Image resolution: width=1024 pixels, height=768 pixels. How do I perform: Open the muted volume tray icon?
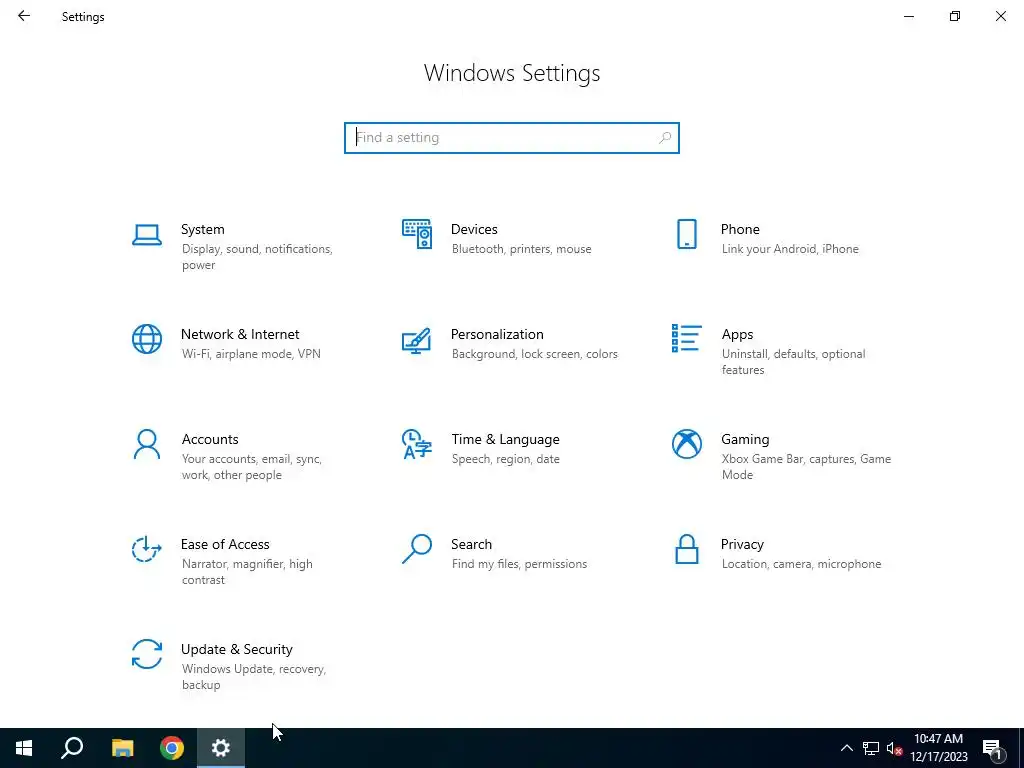pyautogui.click(x=894, y=748)
